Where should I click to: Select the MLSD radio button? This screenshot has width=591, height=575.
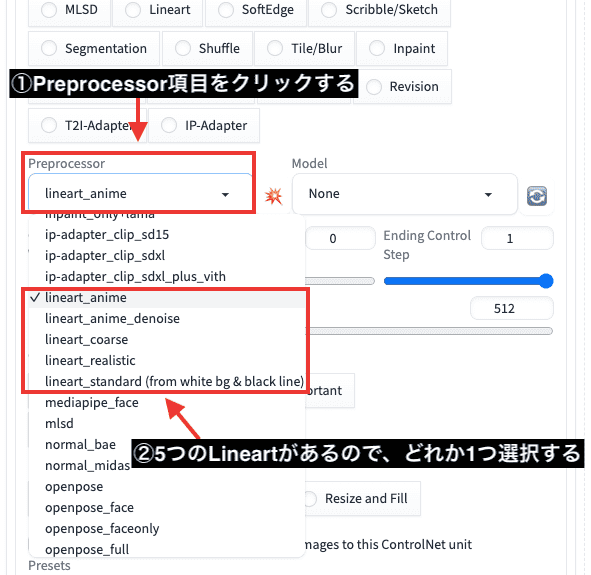(49, 10)
